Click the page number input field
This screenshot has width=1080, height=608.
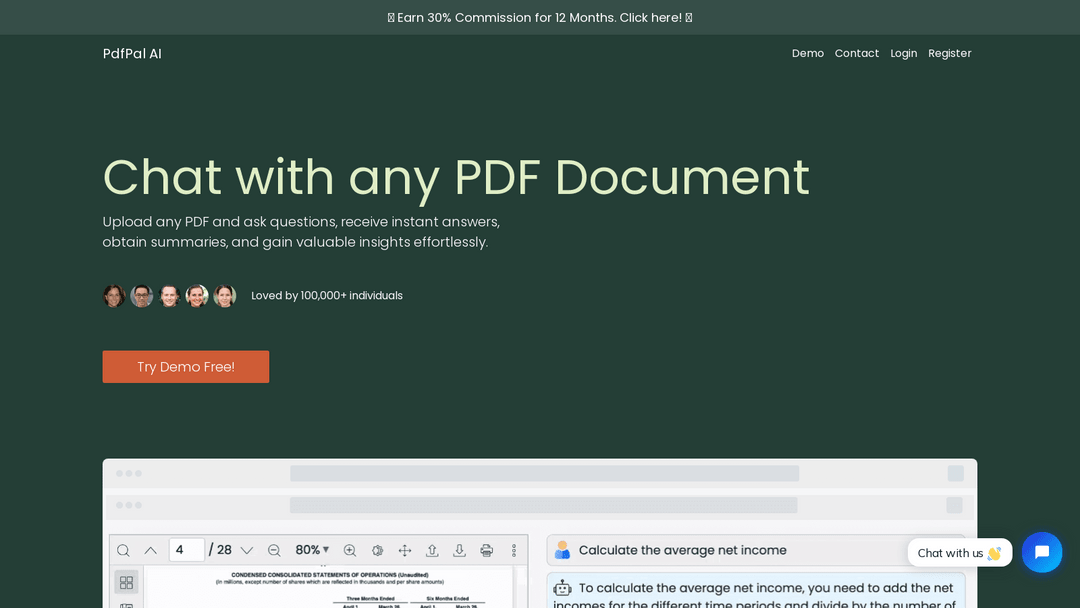pyautogui.click(x=186, y=550)
